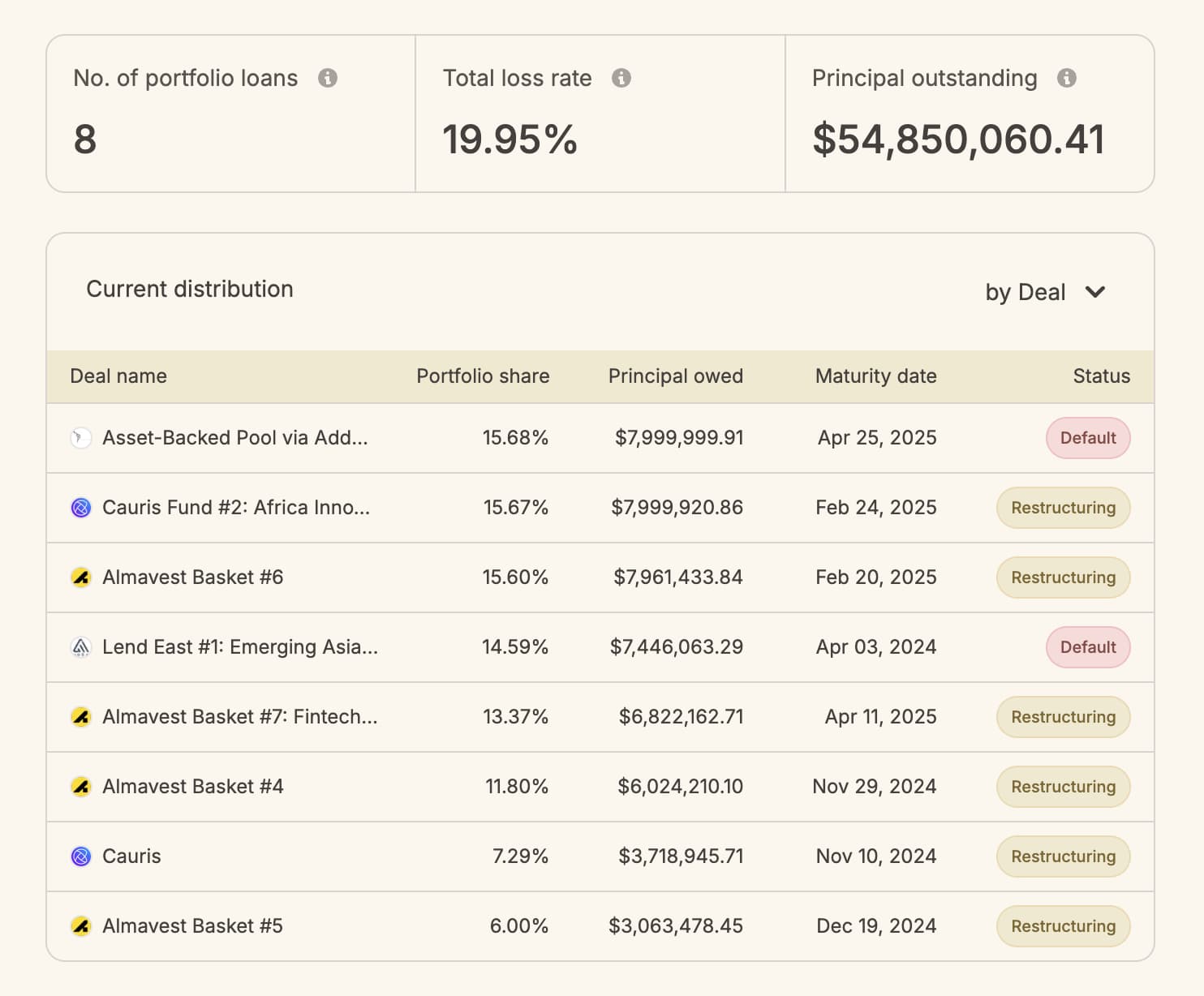This screenshot has height=996, width=1204.
Task: Click Default status badge for Asset-Backed Pool
Action: point(1087,438)
